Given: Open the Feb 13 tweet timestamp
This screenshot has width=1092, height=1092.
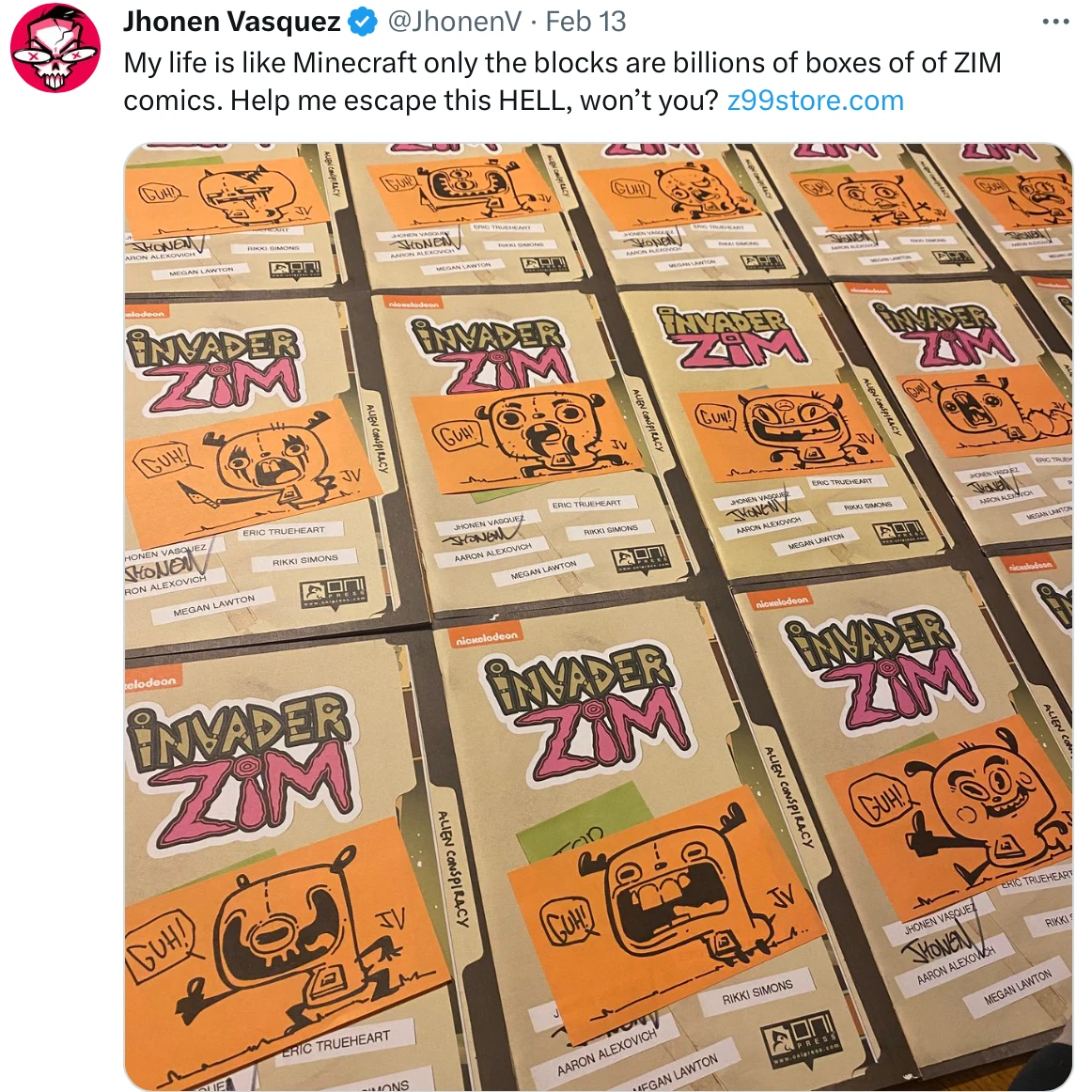Looking at the screenshot, I should tap(585, 23).
